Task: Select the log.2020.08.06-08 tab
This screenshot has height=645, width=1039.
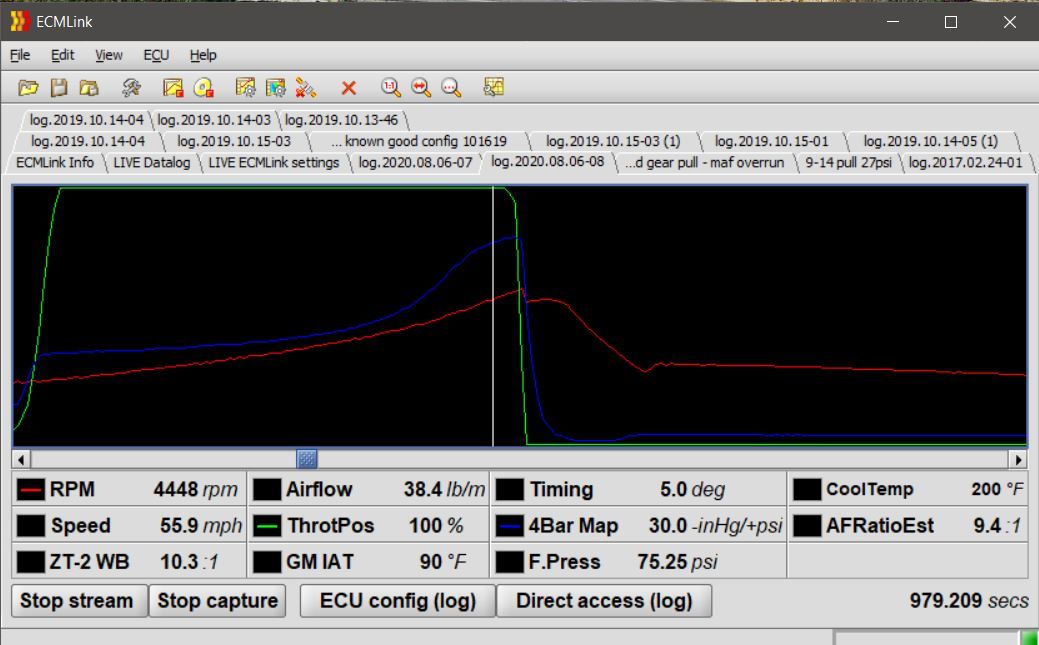Action: 548,162
